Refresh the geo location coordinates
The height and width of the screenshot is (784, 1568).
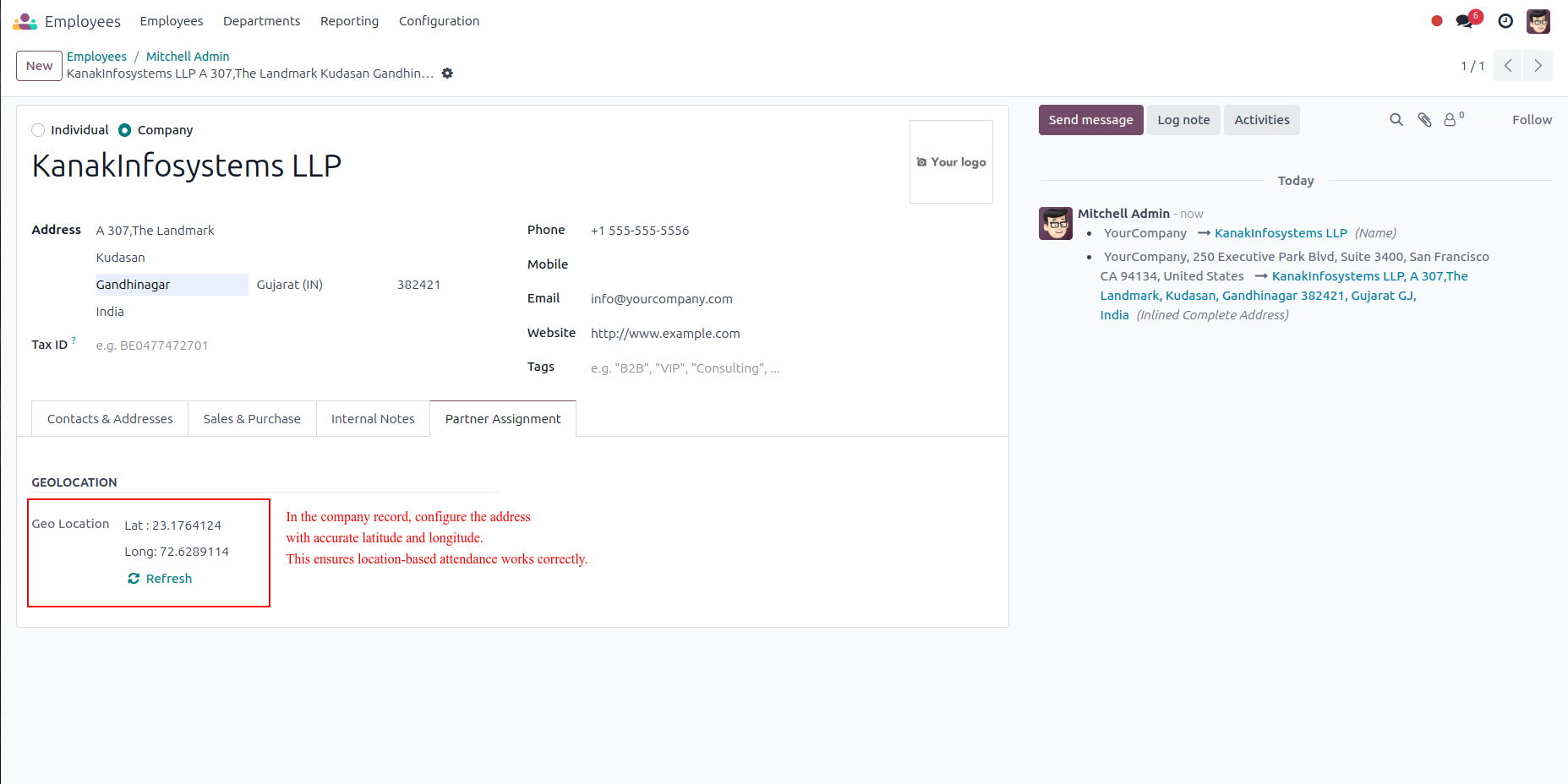[x=160, y=579]
